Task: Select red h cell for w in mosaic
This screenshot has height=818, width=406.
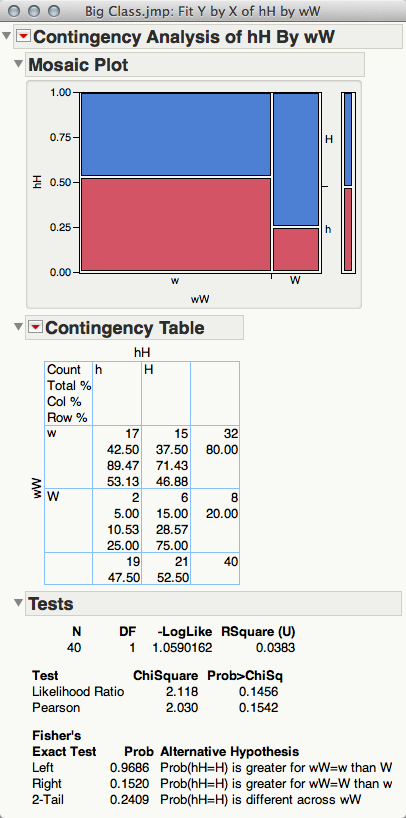Action: [x=176, y=225]
